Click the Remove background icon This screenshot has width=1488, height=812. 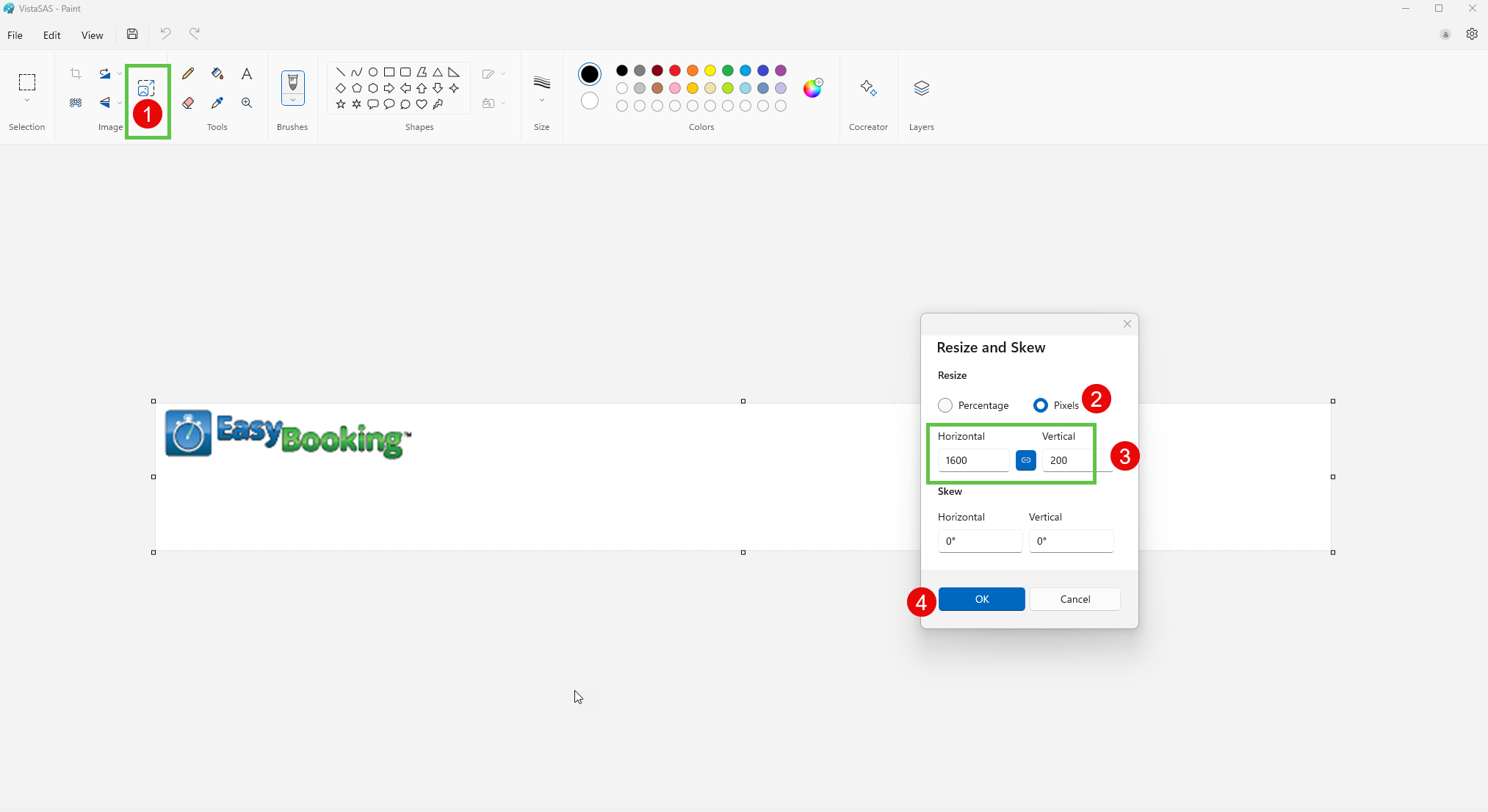click(76, 103)
